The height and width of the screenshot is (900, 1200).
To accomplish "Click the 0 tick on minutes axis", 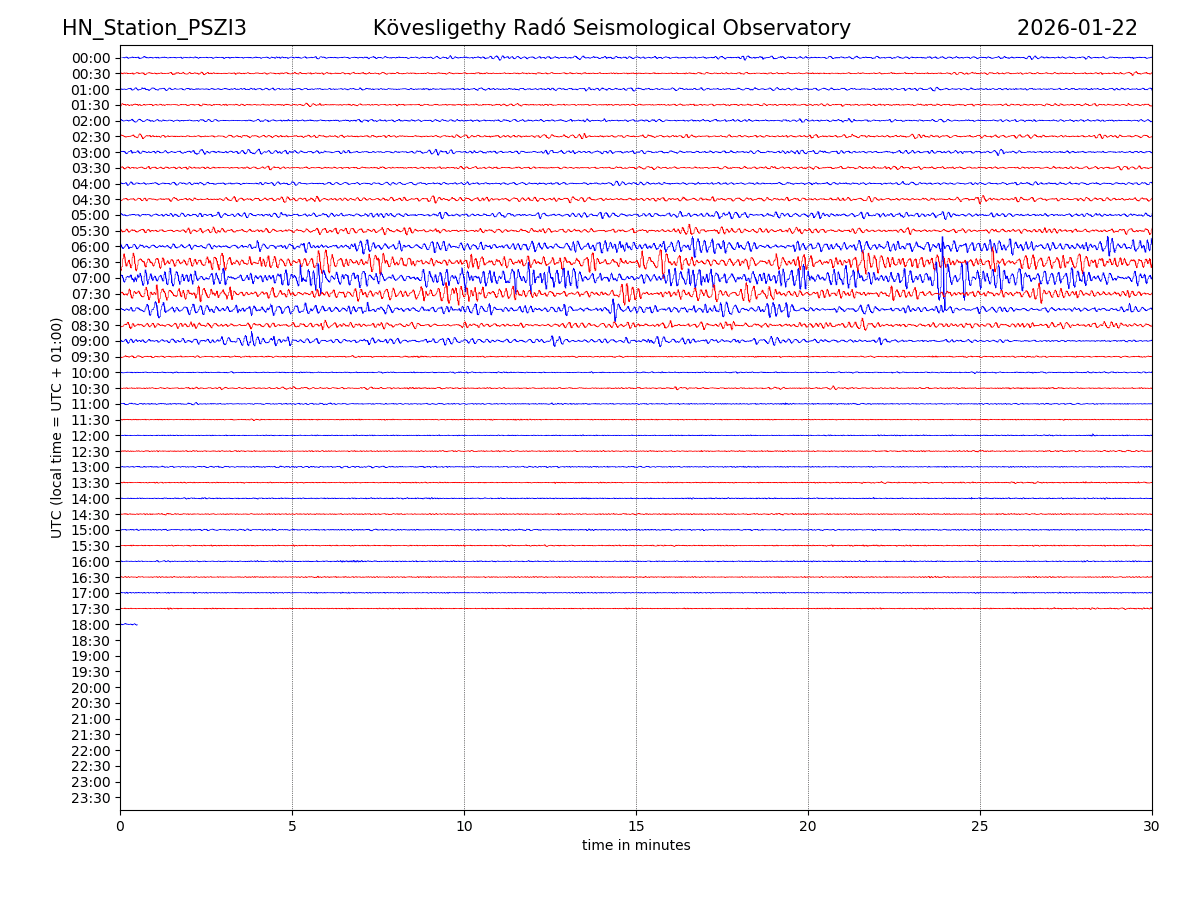I will tap(120, 827).
